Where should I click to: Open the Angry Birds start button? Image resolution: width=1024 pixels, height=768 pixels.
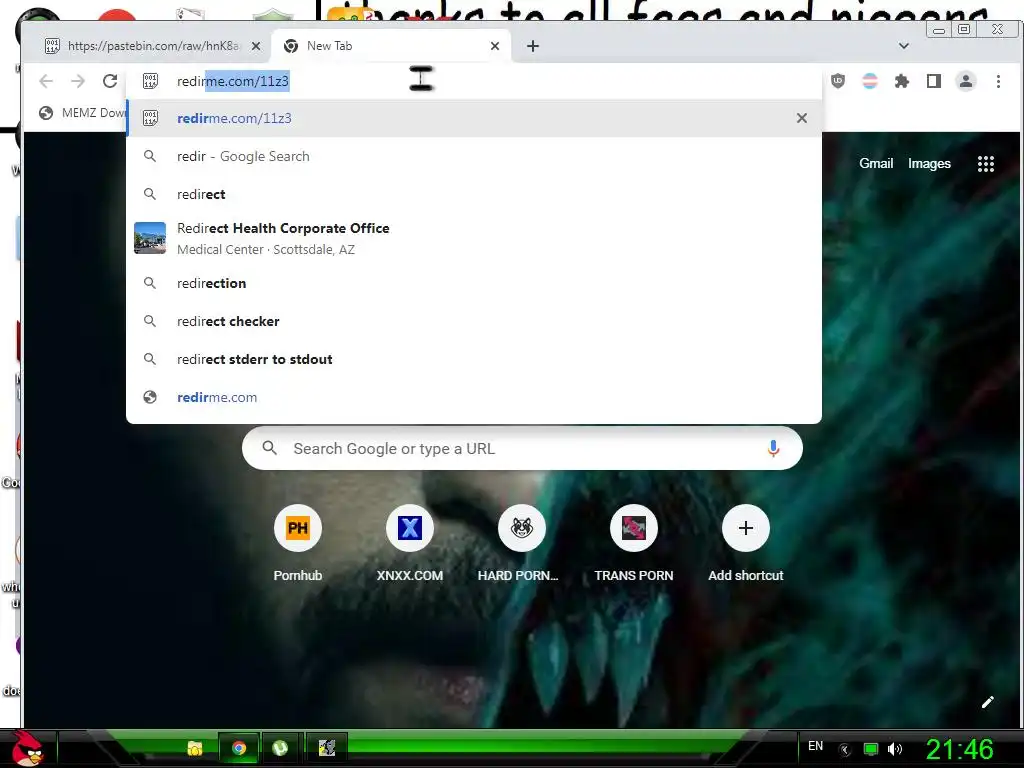[27, 748]
